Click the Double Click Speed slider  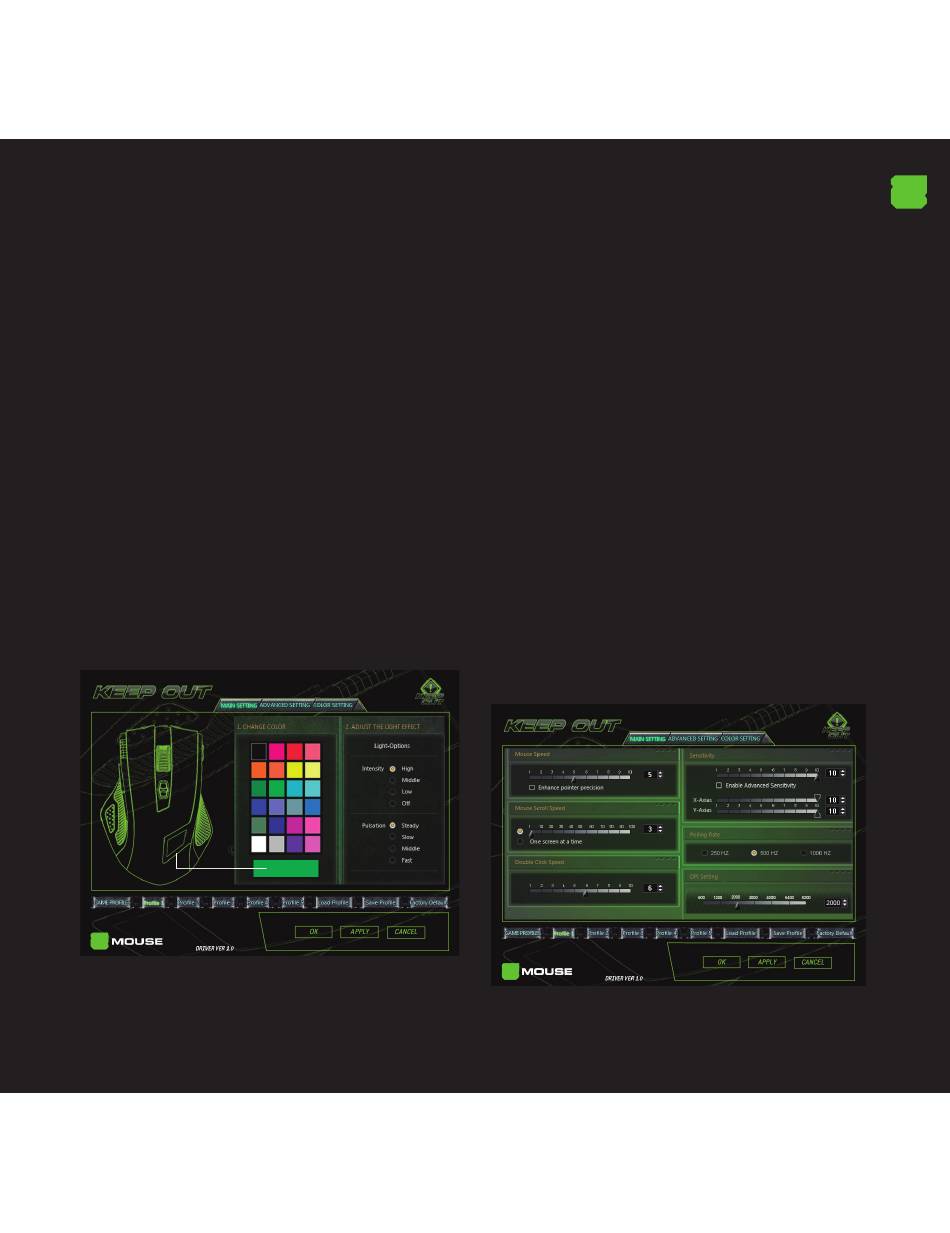pos(581,889)
